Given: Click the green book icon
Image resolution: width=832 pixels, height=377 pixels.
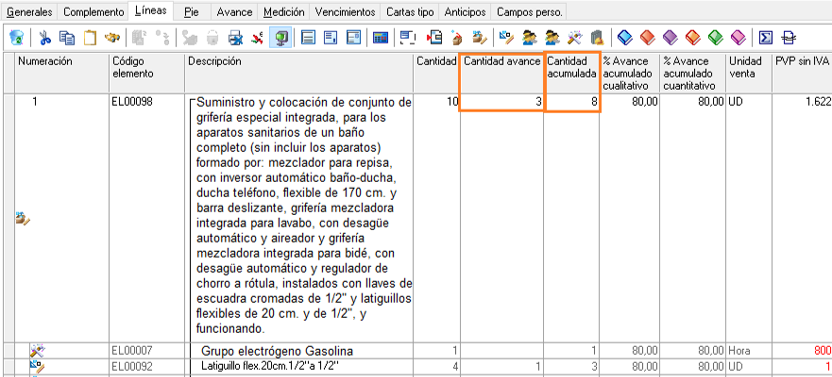Looking at the screenshot, I should (716, 37).
